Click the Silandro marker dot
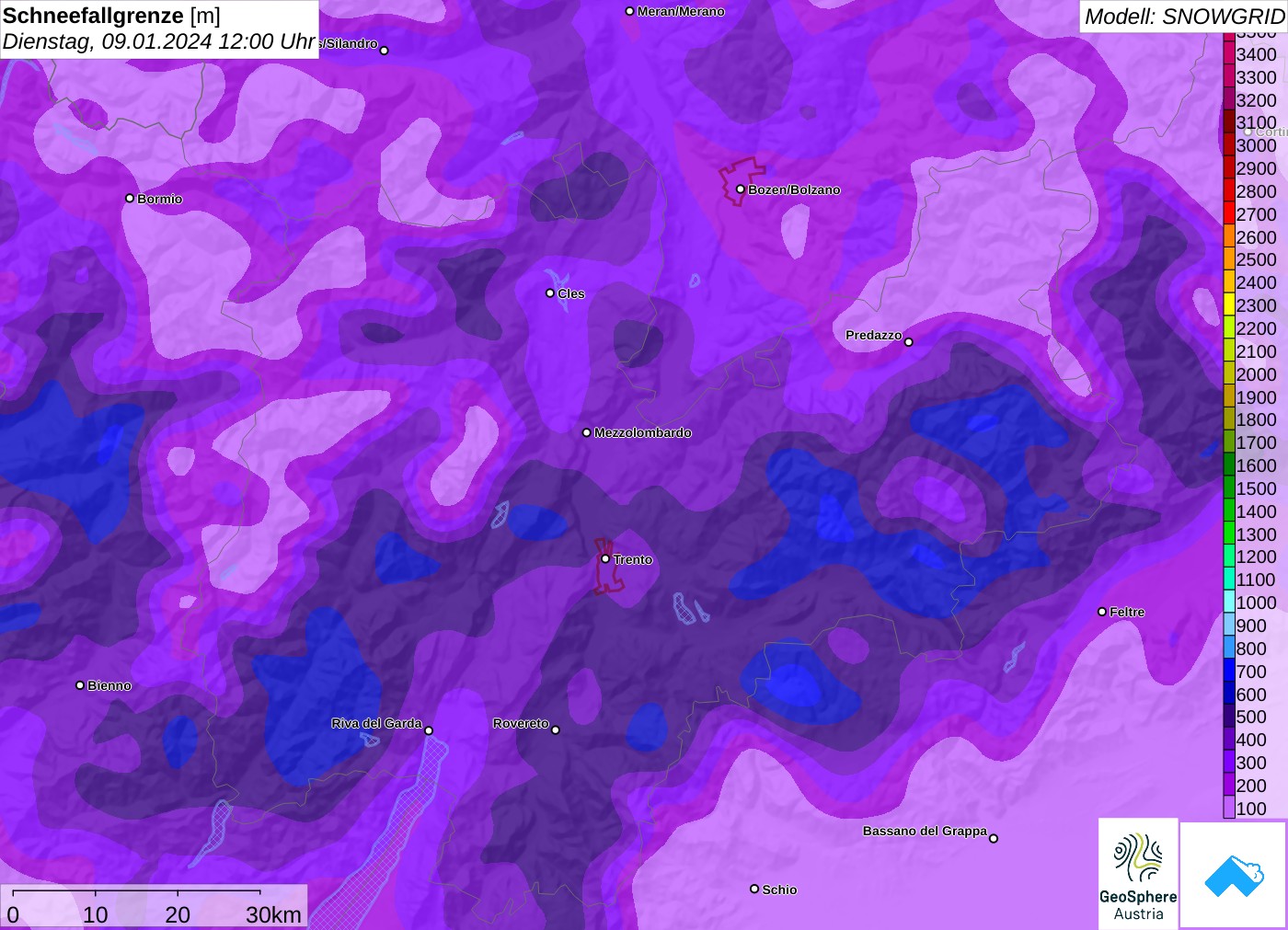The width and height of the screenshot is (1288, 930). click(385, 51)
